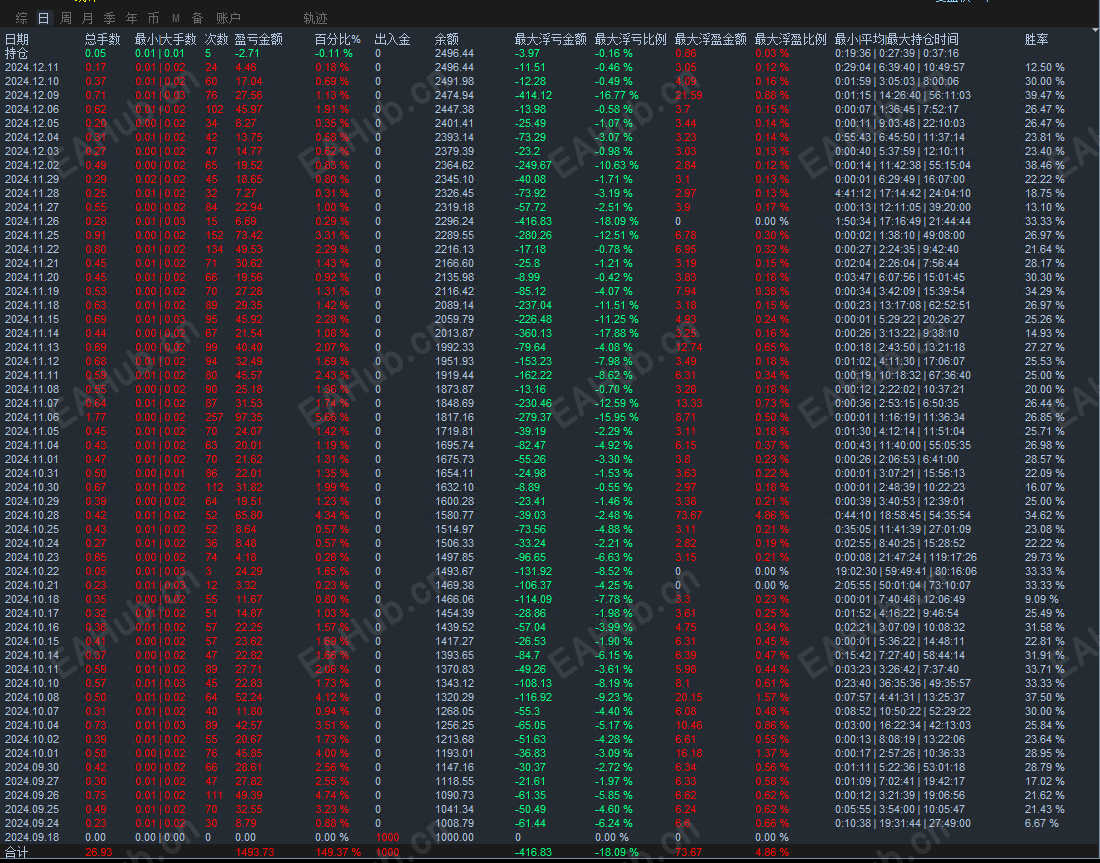
Task: Click the 5.66 % percentage cell
Action: pyautogui.click(x=332, y=417)
